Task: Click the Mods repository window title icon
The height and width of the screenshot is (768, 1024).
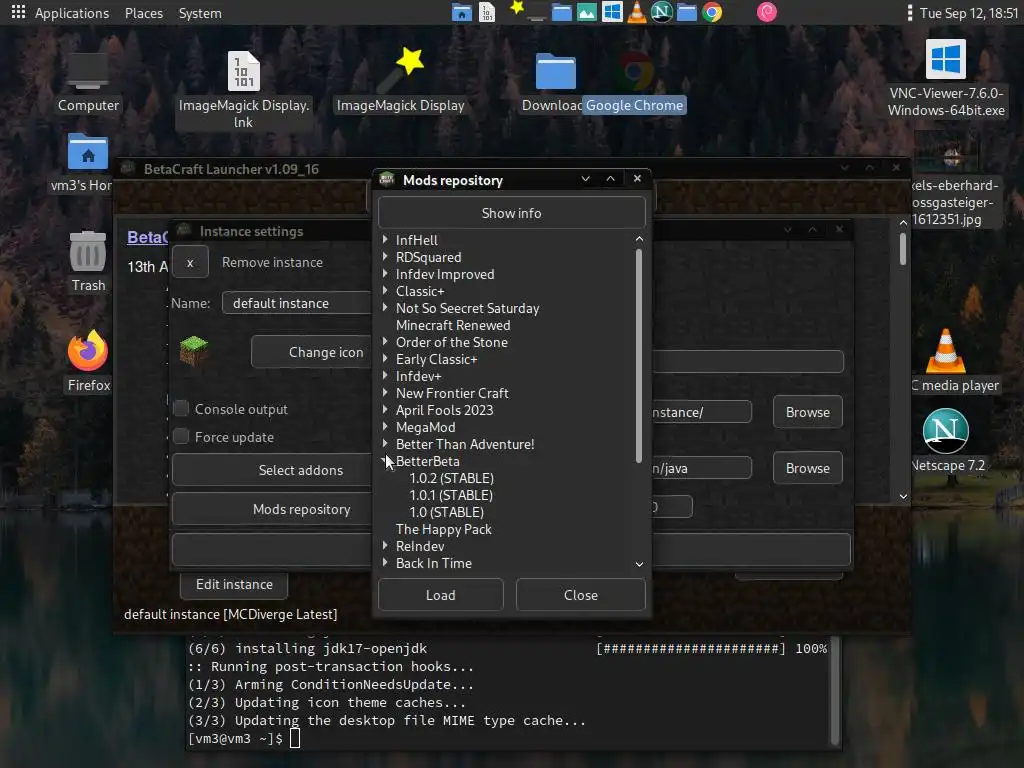Action: 387,178
